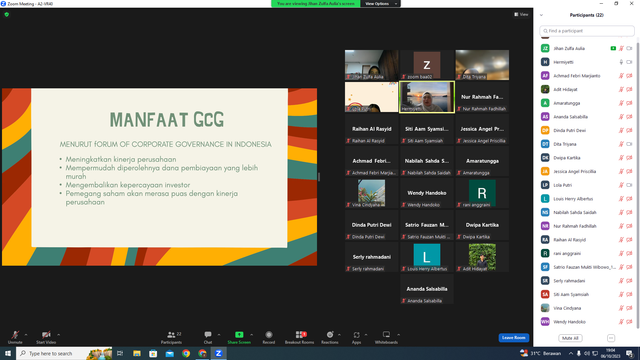This screenshot has width=640, height=360.
Task: Click the Mute All button
Action: tap(570, 338)
